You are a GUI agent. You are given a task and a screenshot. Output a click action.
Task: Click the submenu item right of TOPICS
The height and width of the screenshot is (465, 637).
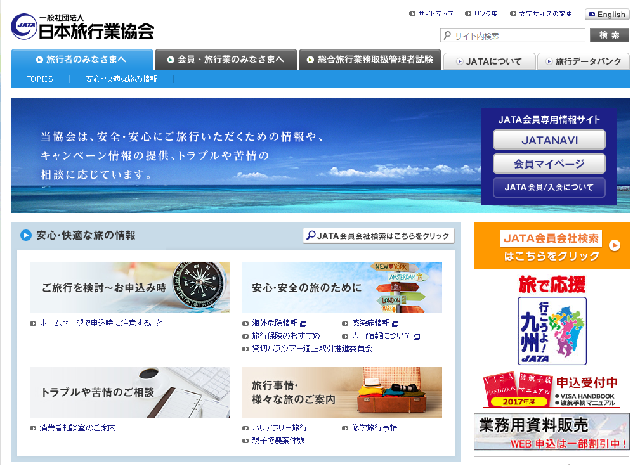tap(121, 79)
